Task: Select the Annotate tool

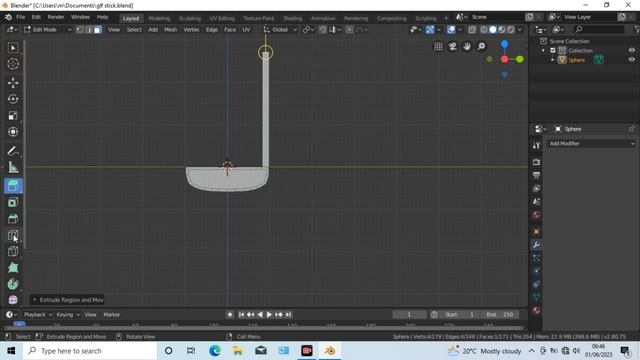Action: [x=13, y=151]
